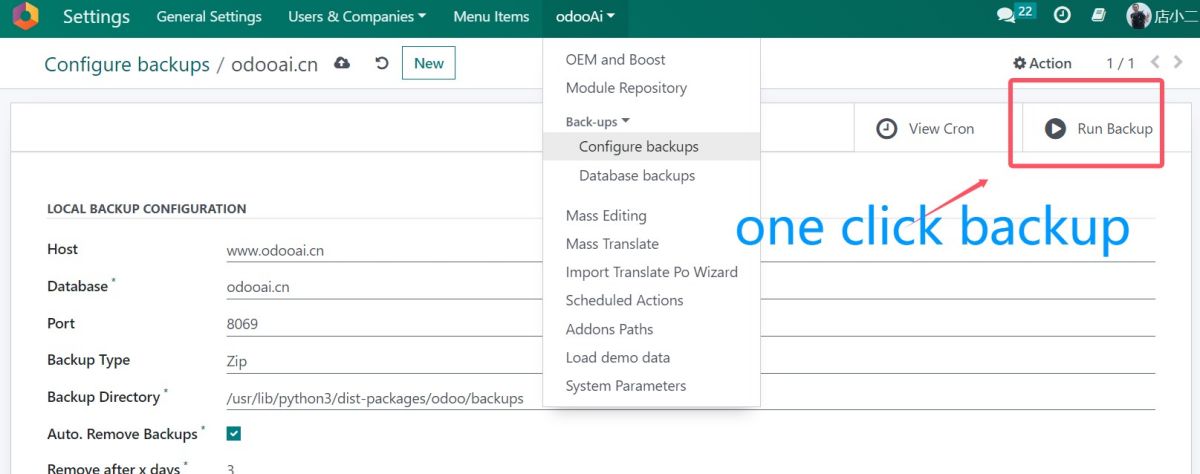Select Database backups menu entry
This screenshot has height=474, width=1200.
pos(636,176)
